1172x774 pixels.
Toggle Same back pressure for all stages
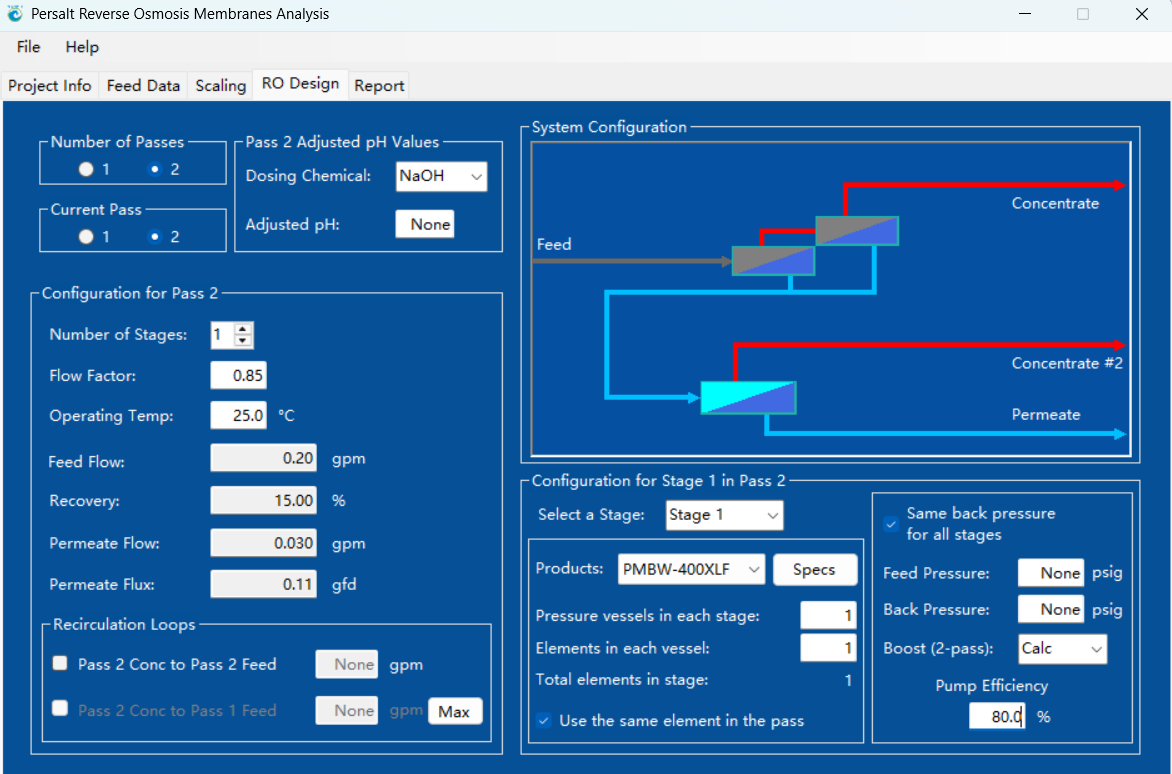click(891, 524)
